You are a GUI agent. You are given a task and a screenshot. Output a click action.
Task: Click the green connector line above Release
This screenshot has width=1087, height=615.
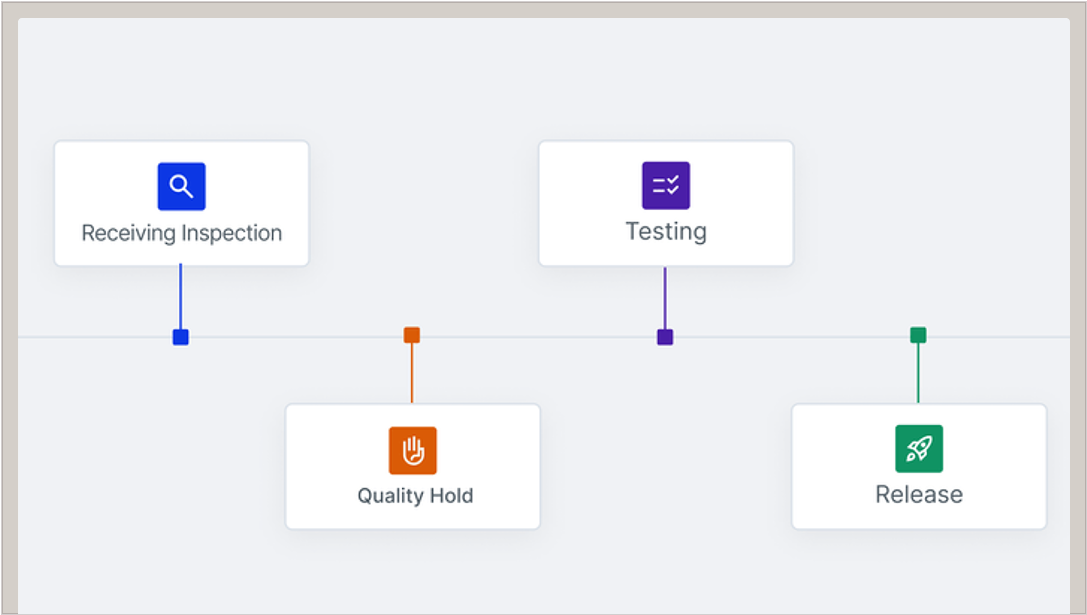click(918, 374)
